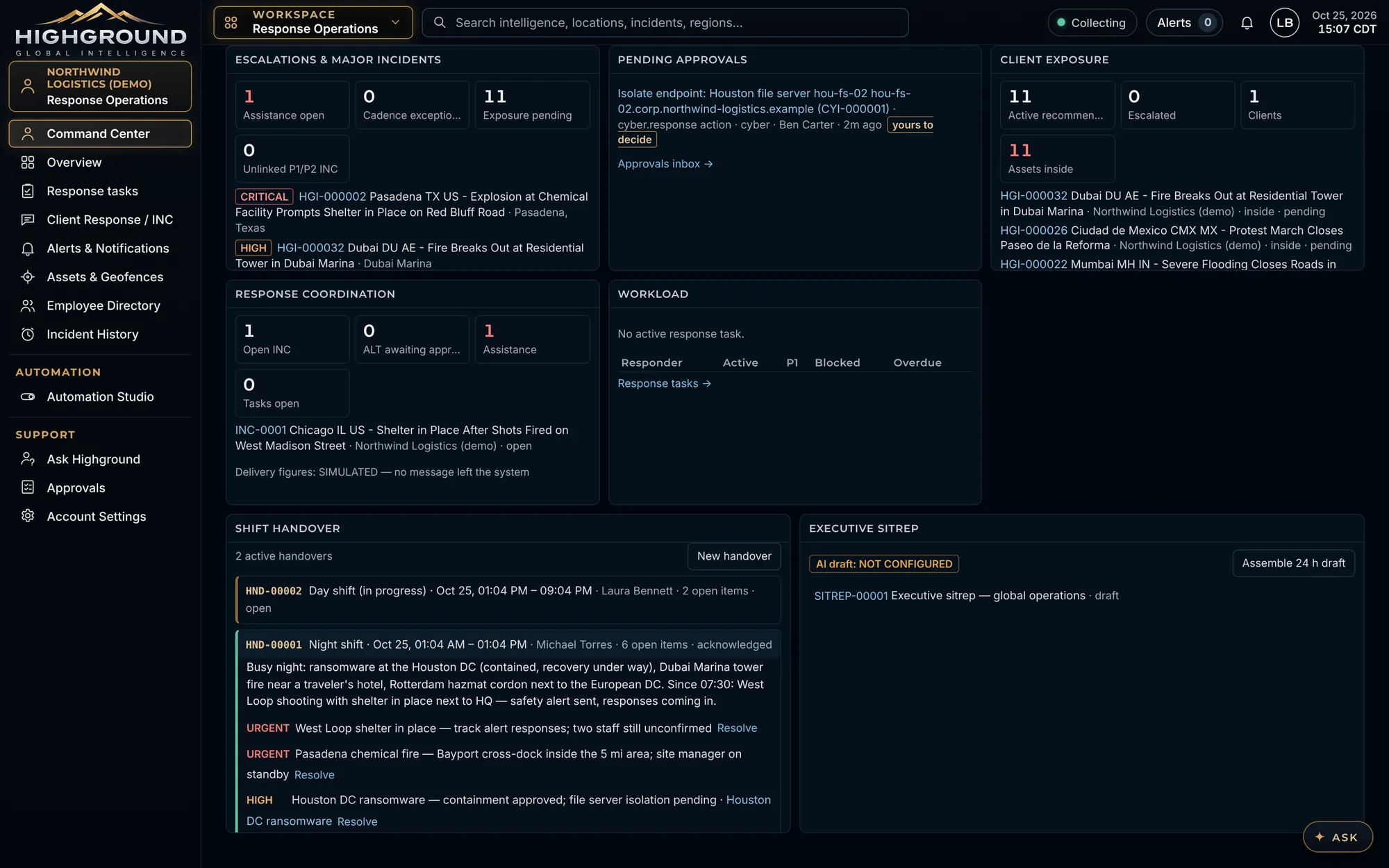Resolve the Pasadena chemical fire item
The height and width of the screenshot is (868, 1389).
[x=314, y=774]
